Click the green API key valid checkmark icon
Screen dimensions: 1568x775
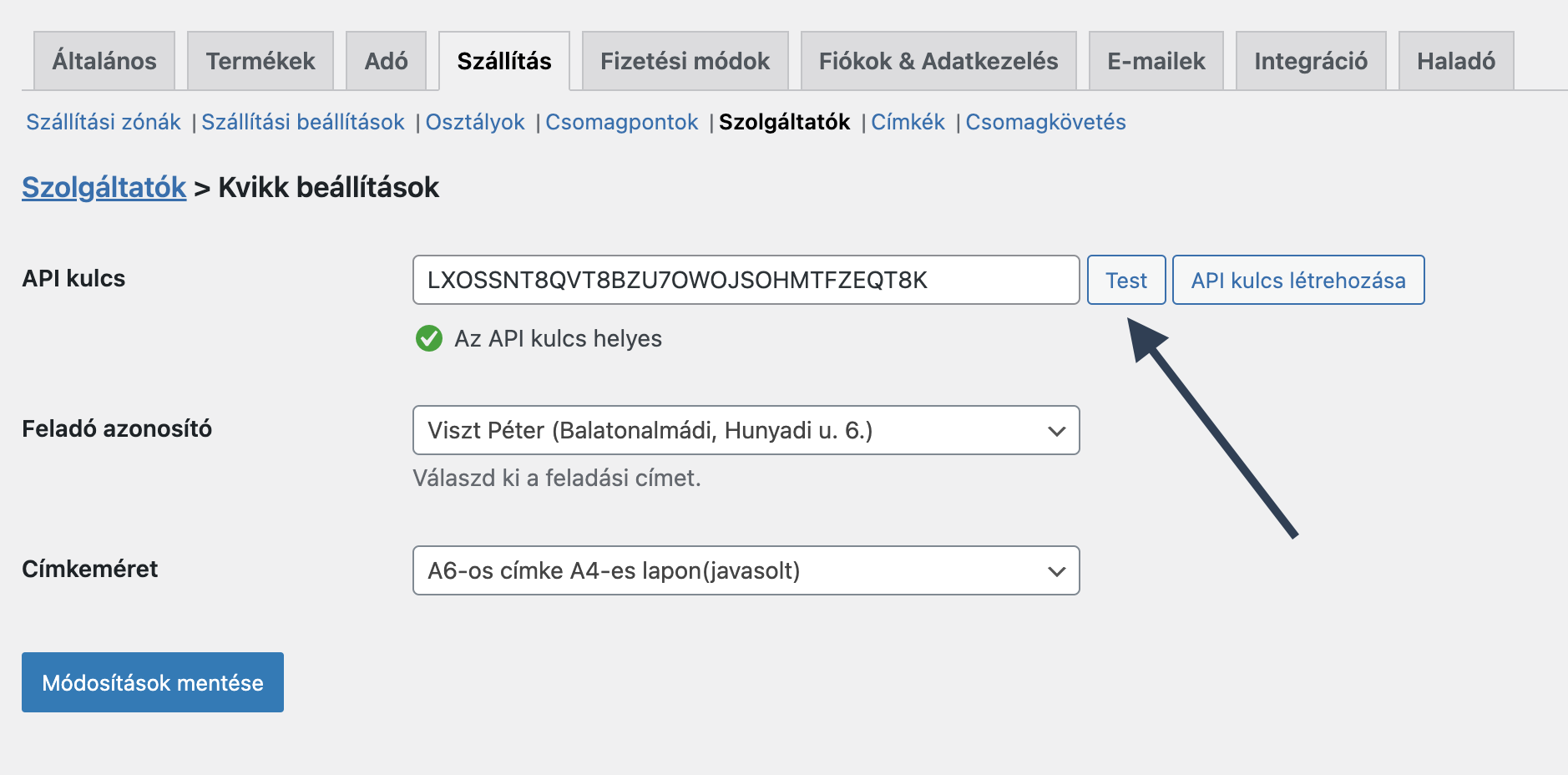429,338
